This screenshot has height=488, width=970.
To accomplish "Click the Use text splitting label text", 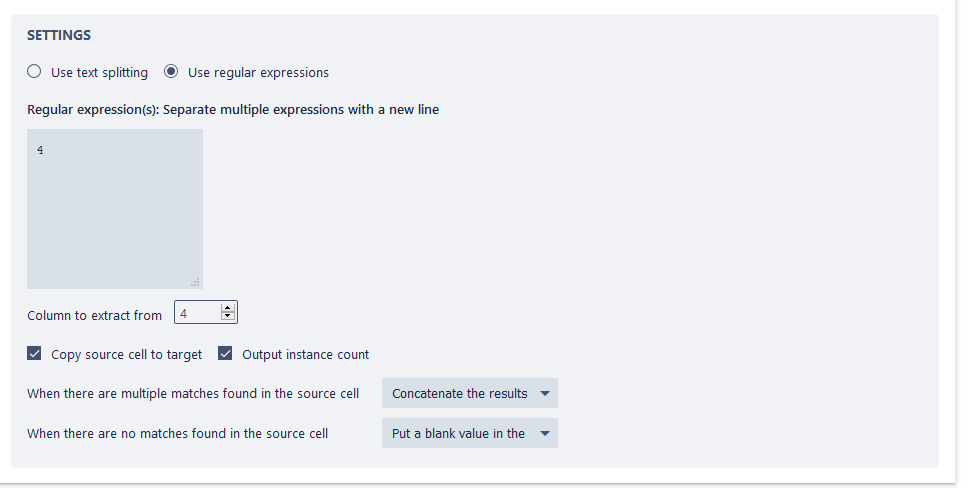I will [x=99, y=73].
